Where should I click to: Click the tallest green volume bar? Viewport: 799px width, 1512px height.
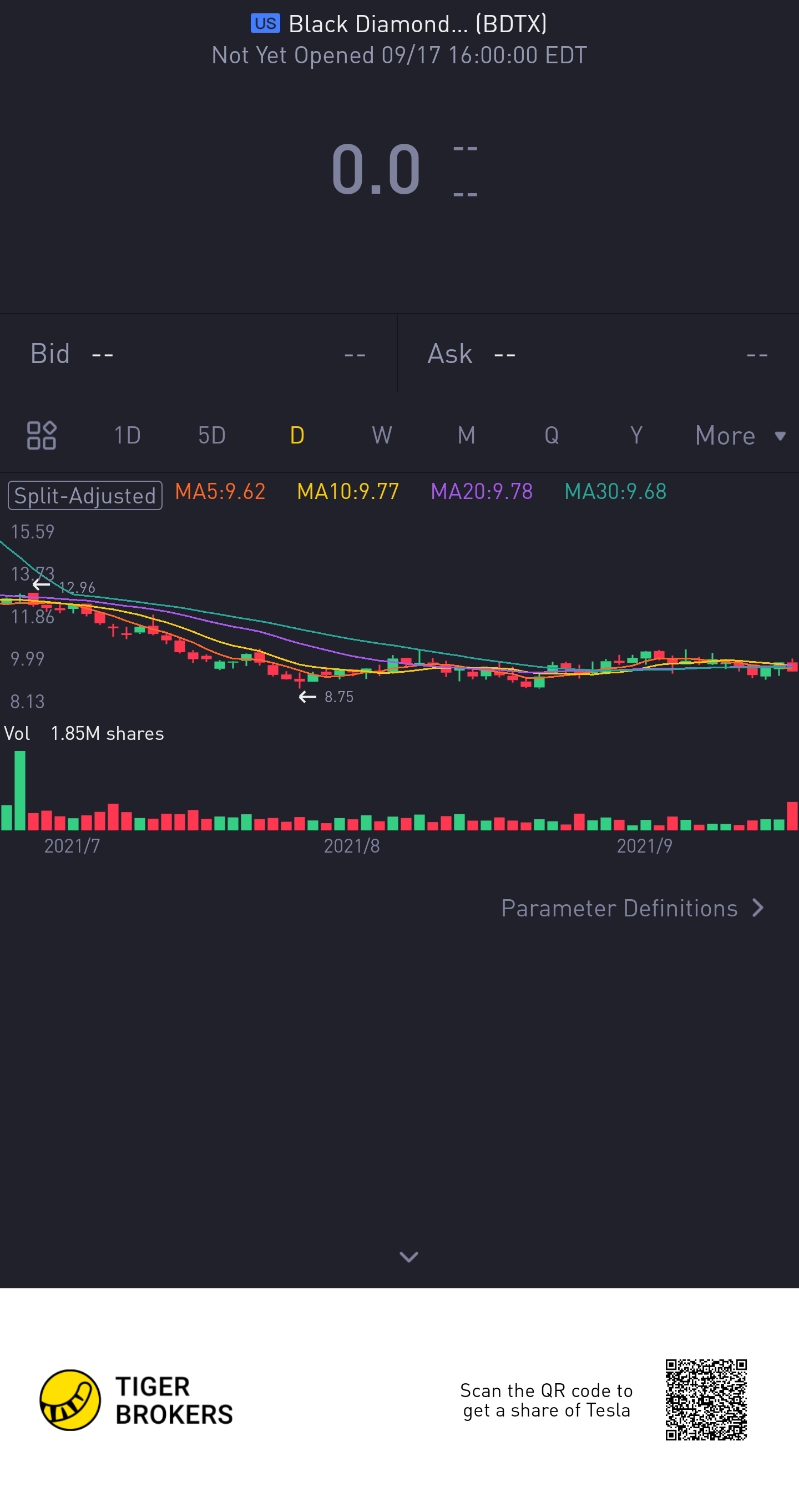20,790
